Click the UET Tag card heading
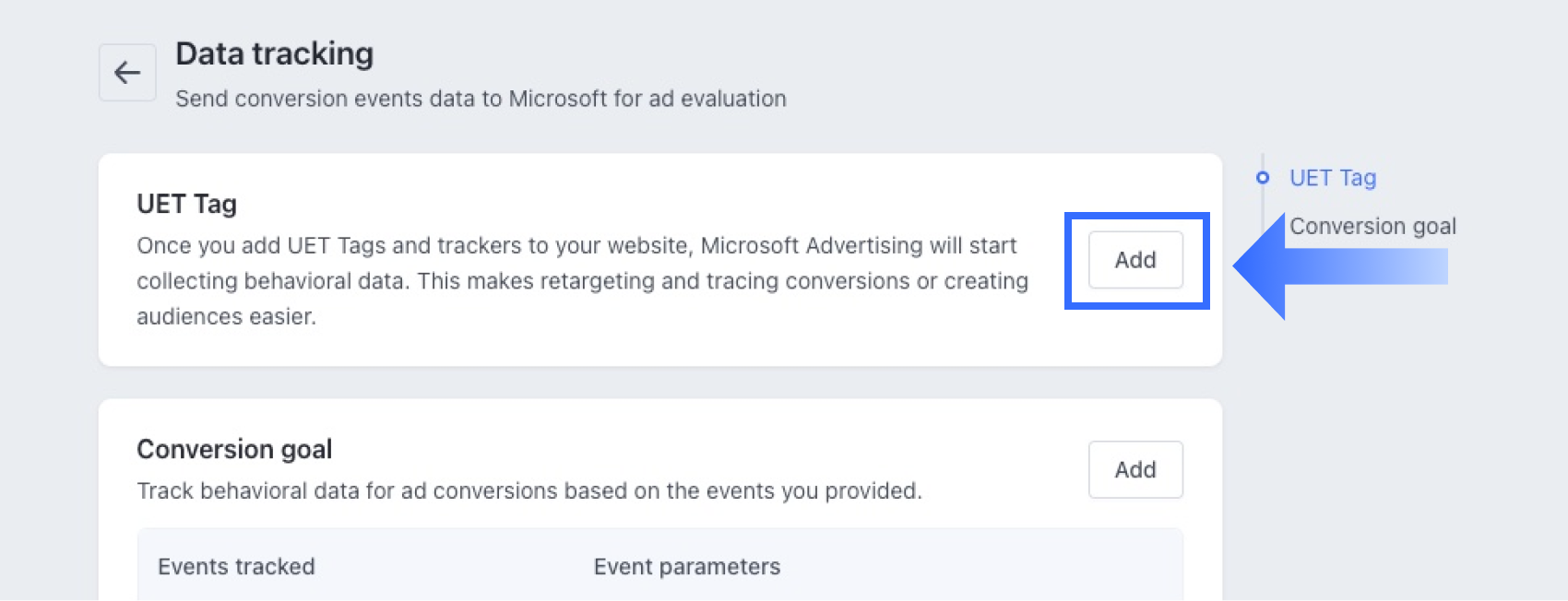This screenshot has width=1568, height=601. coord(187,204)
